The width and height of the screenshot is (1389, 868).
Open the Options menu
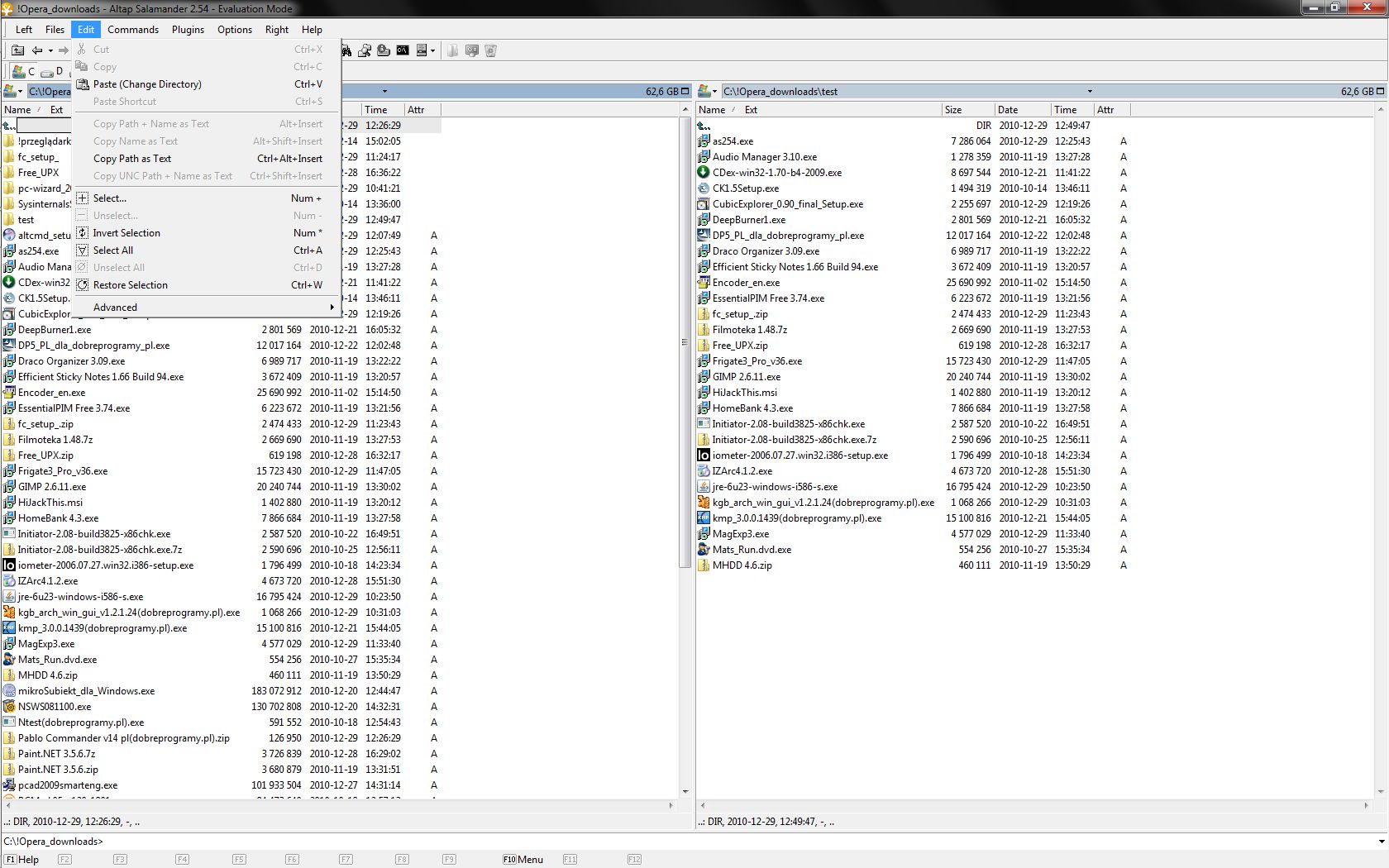235,30
